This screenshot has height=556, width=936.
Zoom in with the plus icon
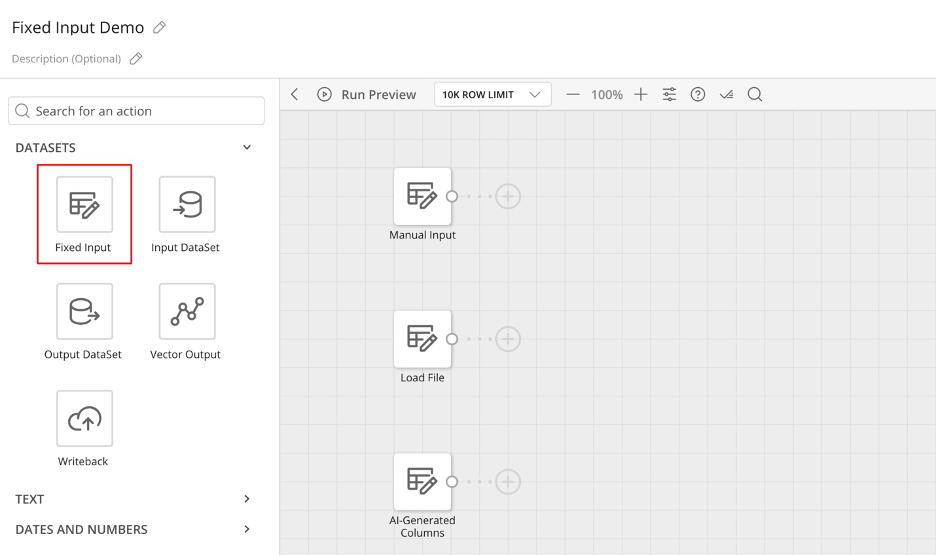click(641, 94)
